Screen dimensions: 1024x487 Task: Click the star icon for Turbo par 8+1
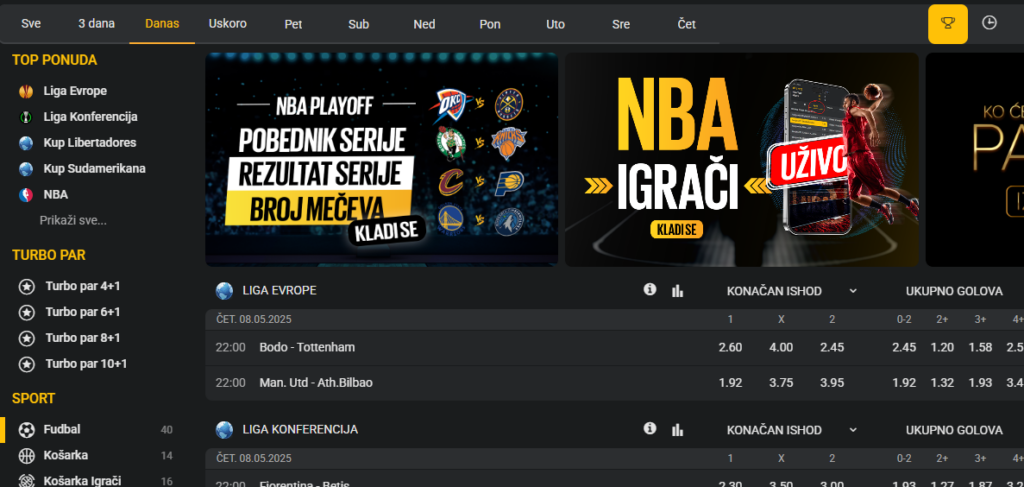coord(27,338)
